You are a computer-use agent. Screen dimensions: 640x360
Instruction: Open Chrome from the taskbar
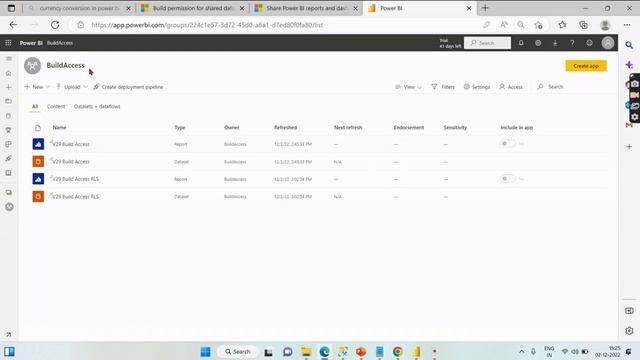(x=398, y=352)
